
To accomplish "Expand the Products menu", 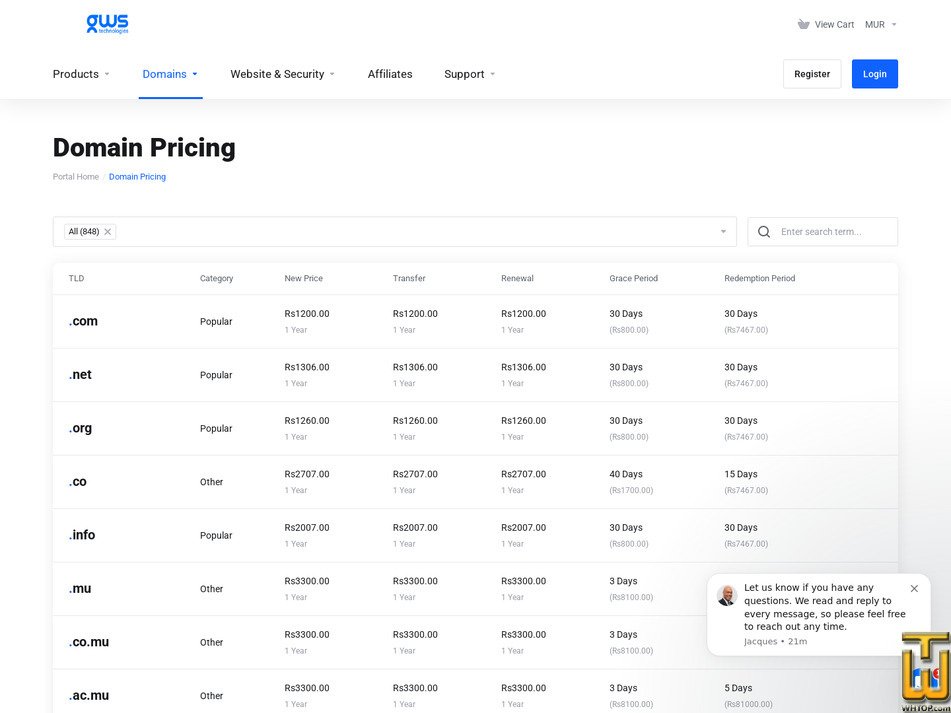I will [81, 74].
